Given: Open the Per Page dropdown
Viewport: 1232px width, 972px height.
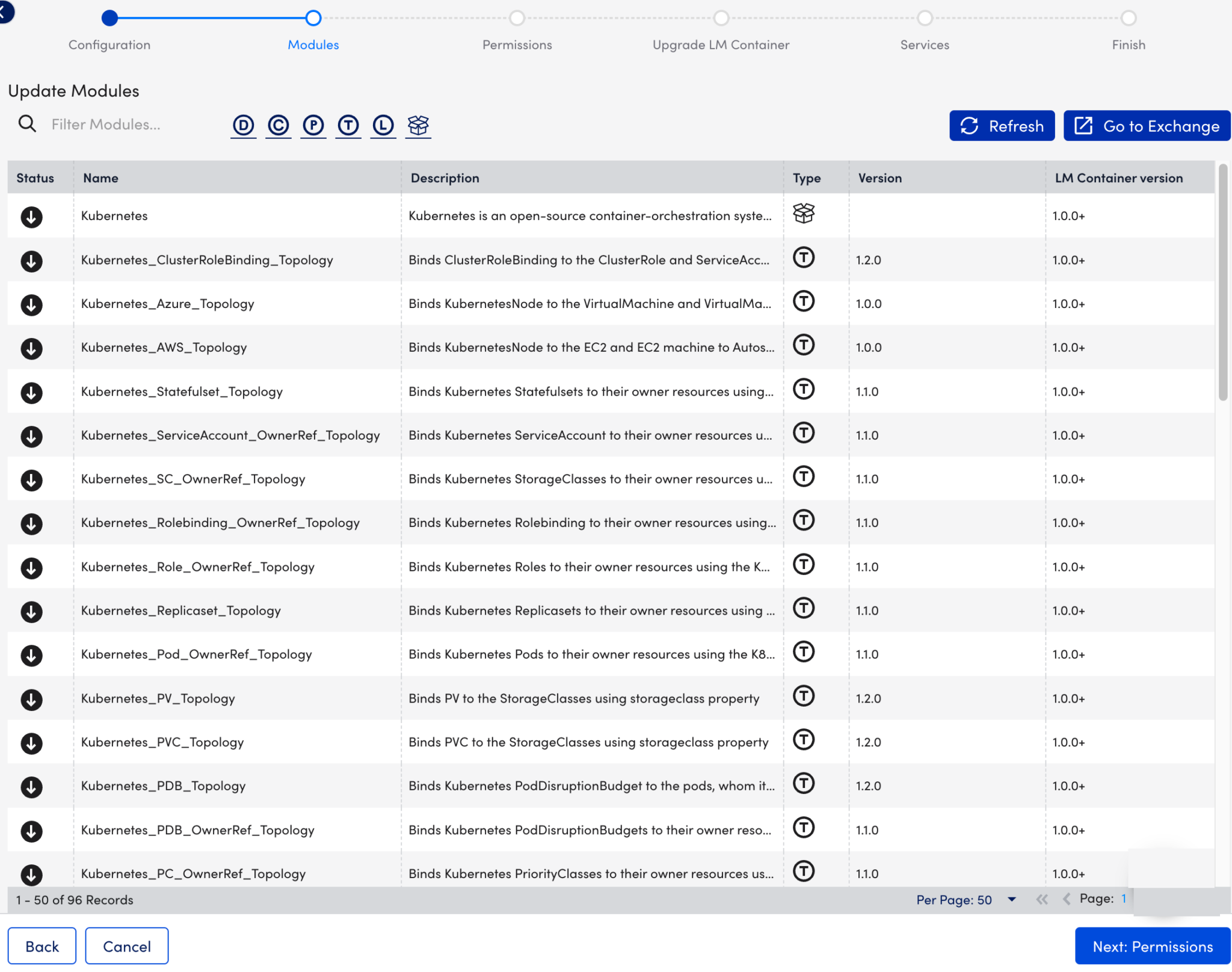Looking at the screenshot, I should pyautogui.click(x=1012, y=899).
